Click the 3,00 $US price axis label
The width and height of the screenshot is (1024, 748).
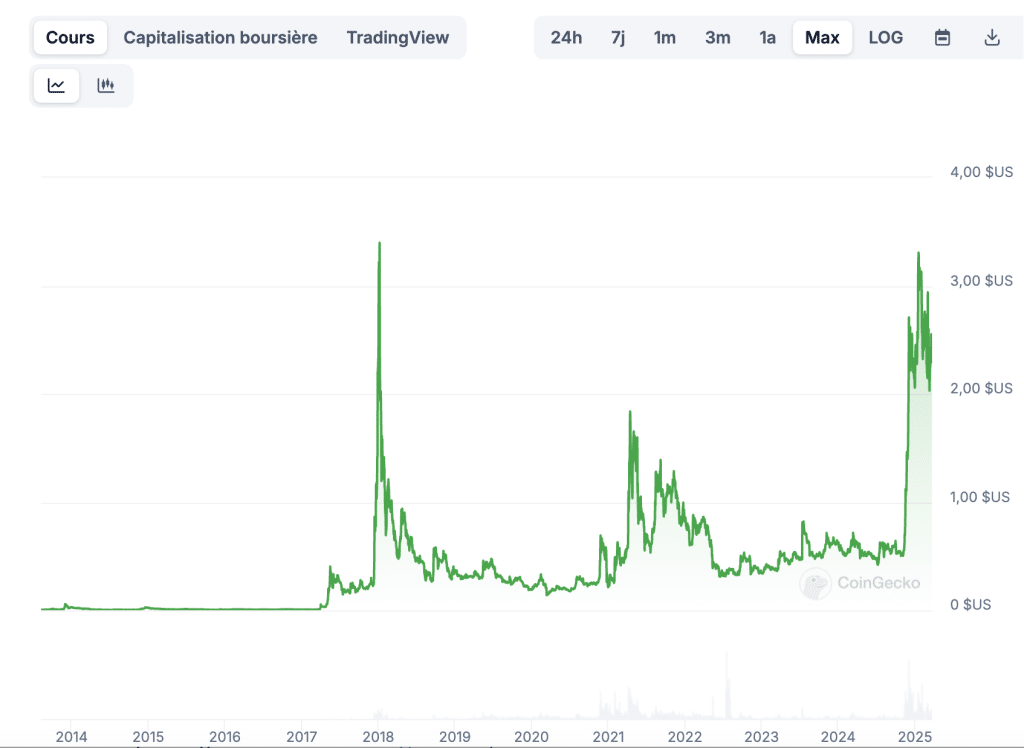pos(982,280)
